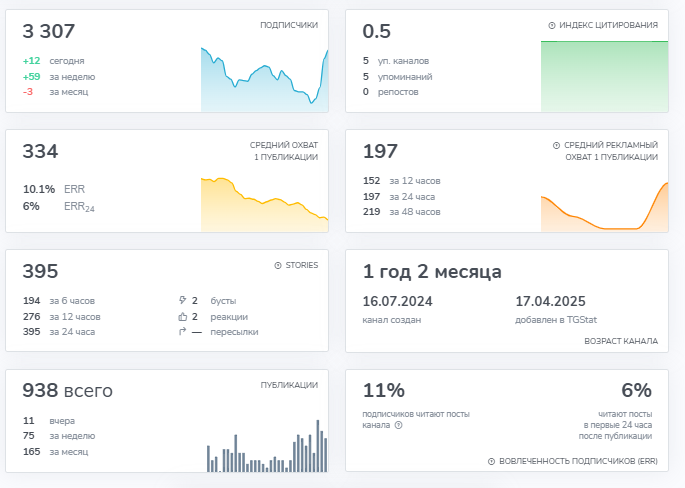Click the lightning bolt бусты icon

[182, 300]
